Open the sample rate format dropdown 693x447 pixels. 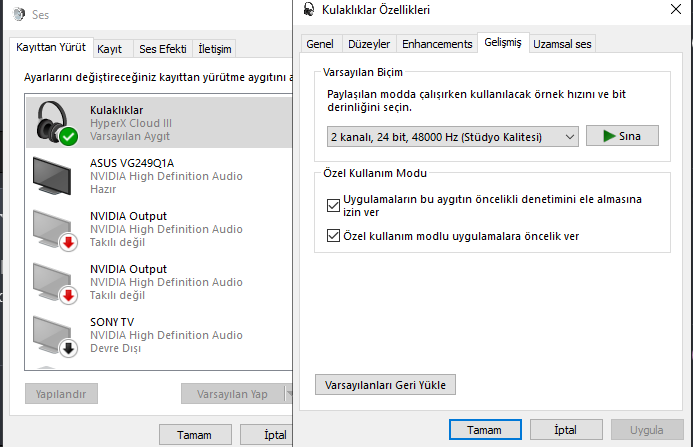452,136
